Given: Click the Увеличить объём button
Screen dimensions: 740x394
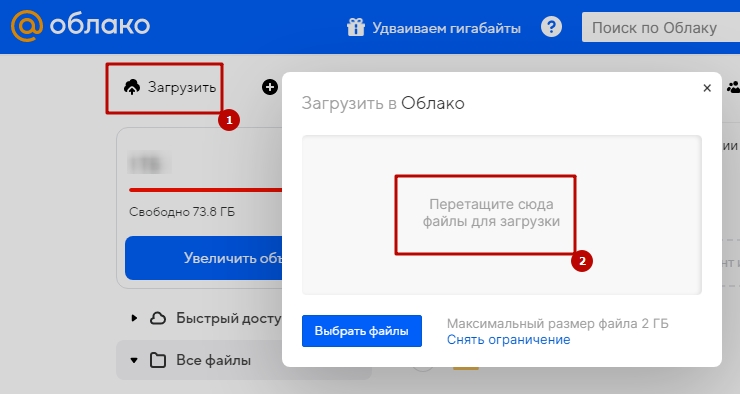Looking at the screenshot, I should point(203,258).
